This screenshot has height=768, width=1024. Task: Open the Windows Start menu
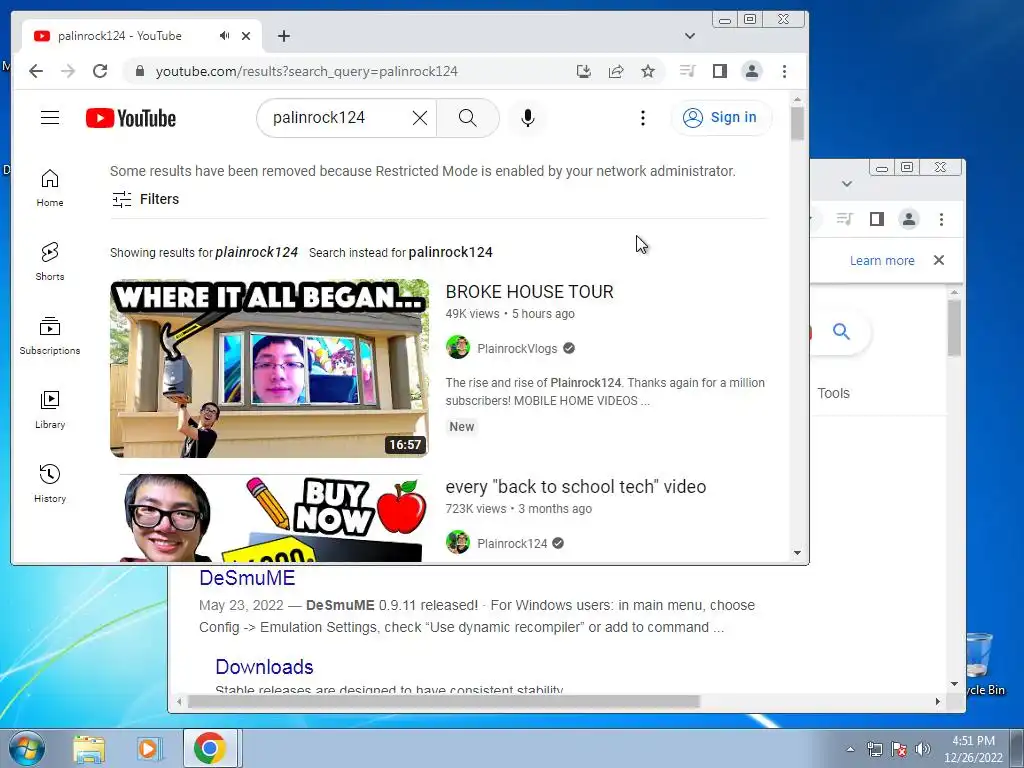click(26, 748)
